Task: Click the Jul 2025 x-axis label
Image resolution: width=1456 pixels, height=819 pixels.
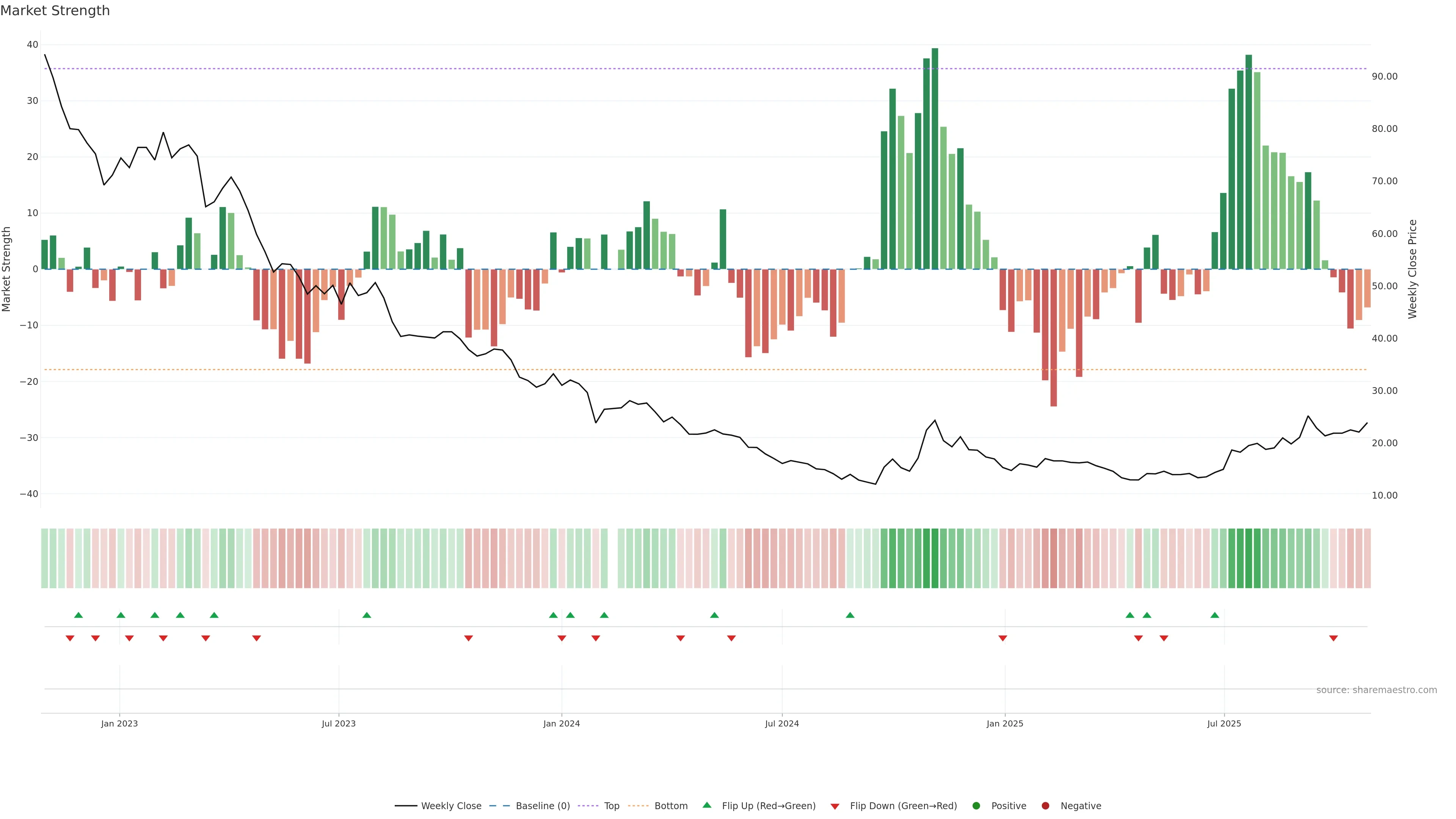Action: 1224,723
